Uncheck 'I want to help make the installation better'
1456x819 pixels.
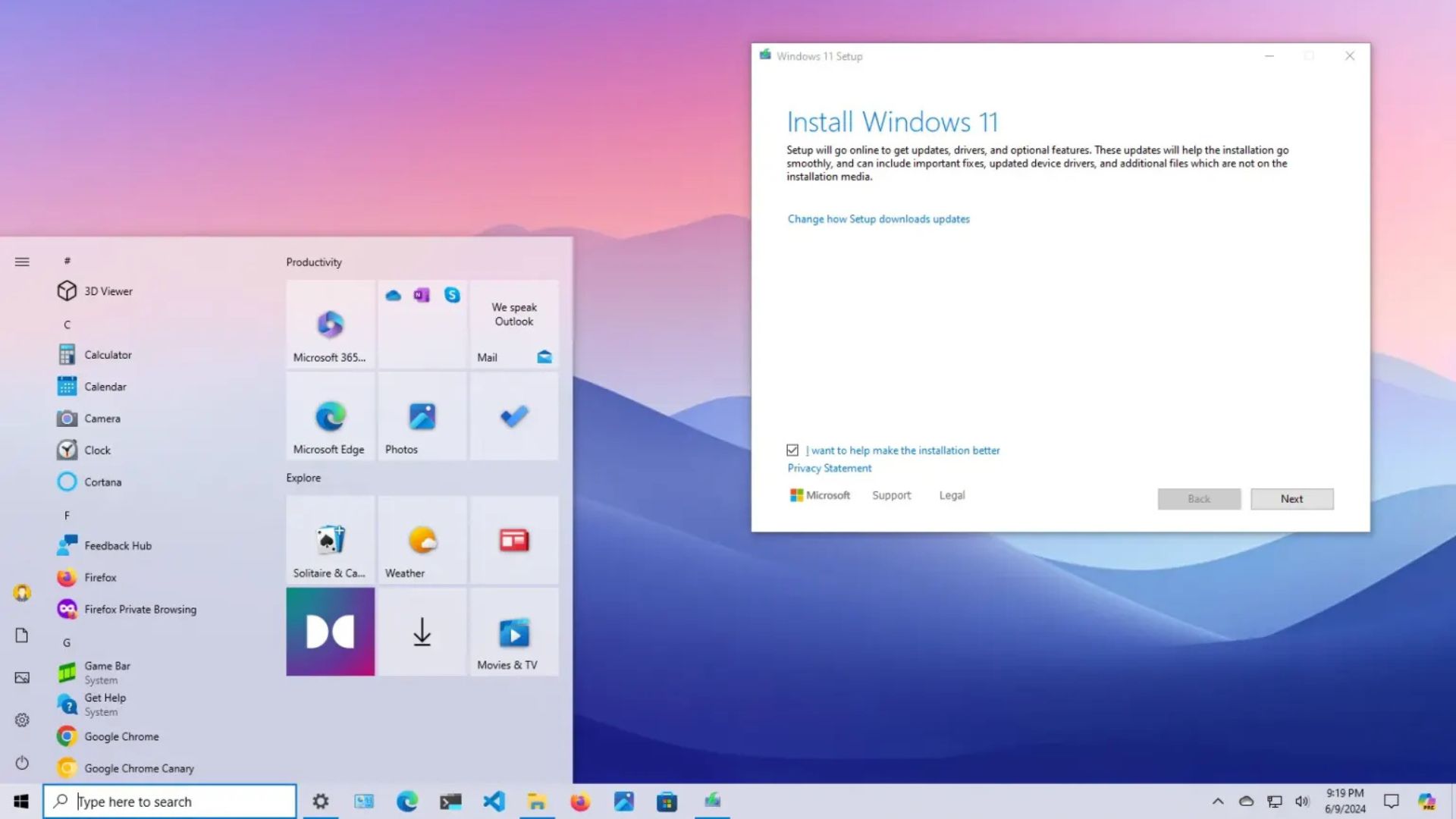792,450
